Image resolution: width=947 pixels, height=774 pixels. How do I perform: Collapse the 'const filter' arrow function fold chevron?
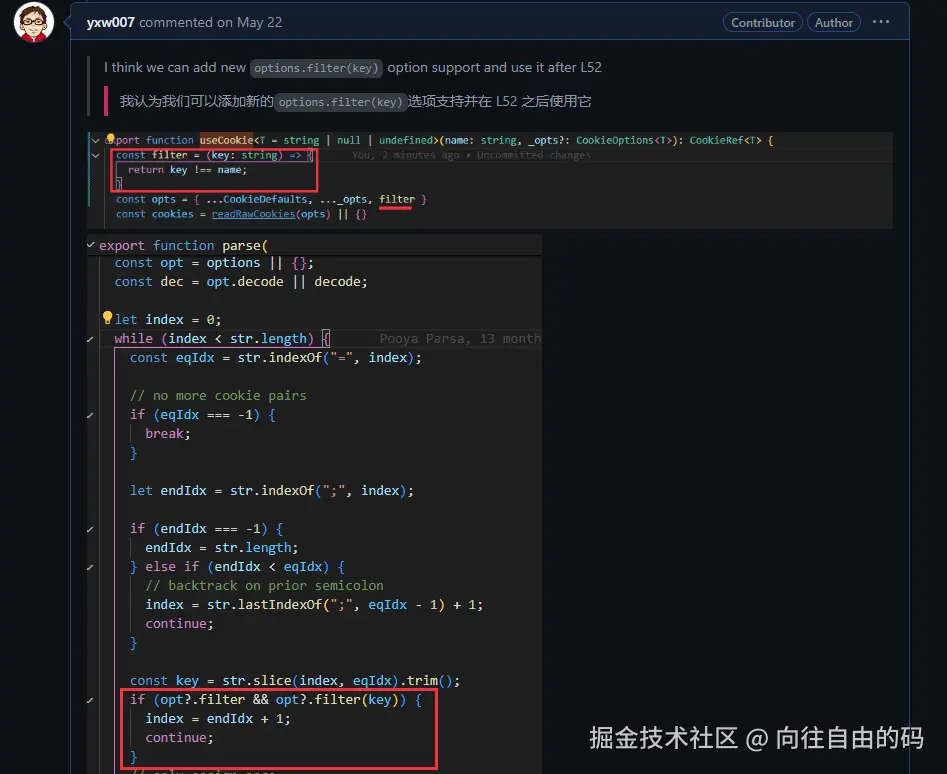95,155
